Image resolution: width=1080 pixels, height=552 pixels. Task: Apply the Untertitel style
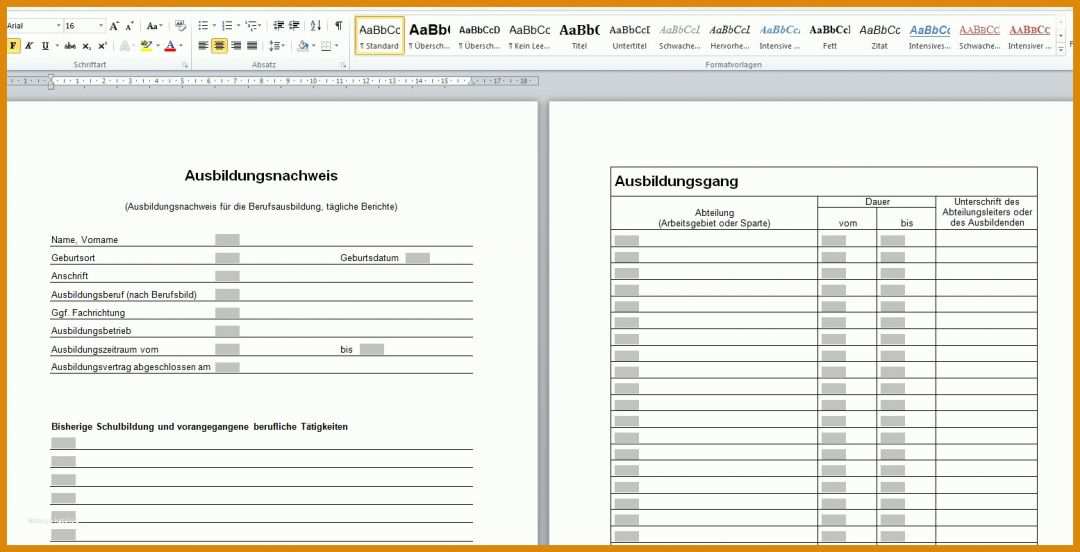(x=630, y=36)
